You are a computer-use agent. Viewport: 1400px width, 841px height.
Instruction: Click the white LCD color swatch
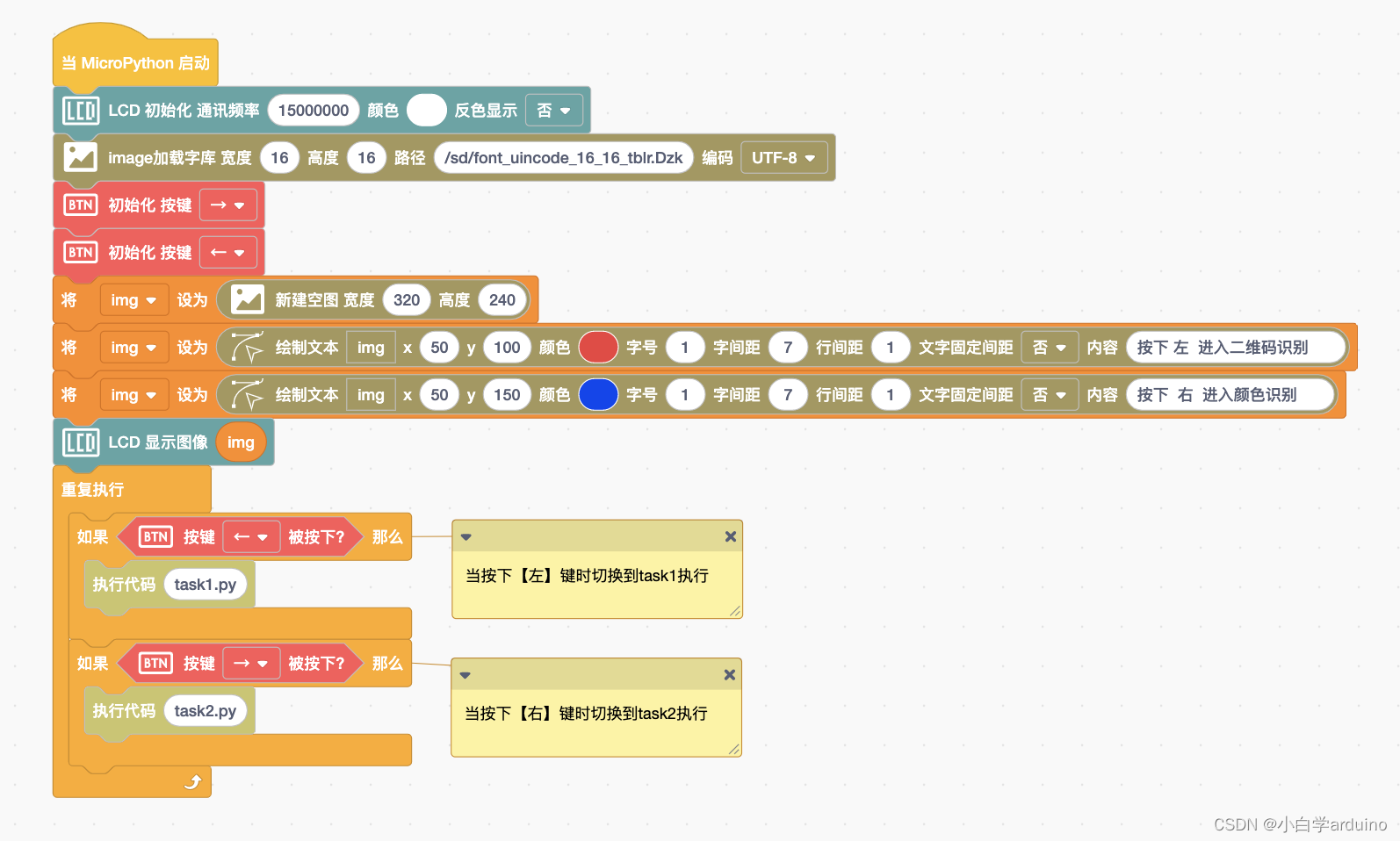tap(427, 111)
